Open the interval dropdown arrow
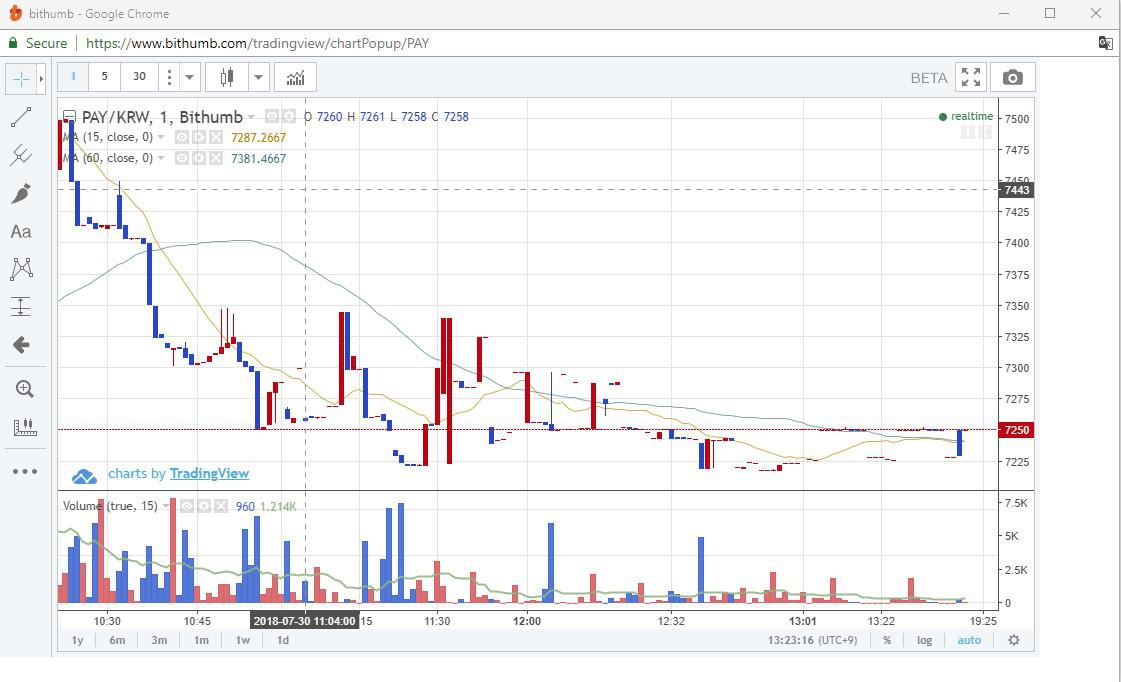 tap(189, 77)
